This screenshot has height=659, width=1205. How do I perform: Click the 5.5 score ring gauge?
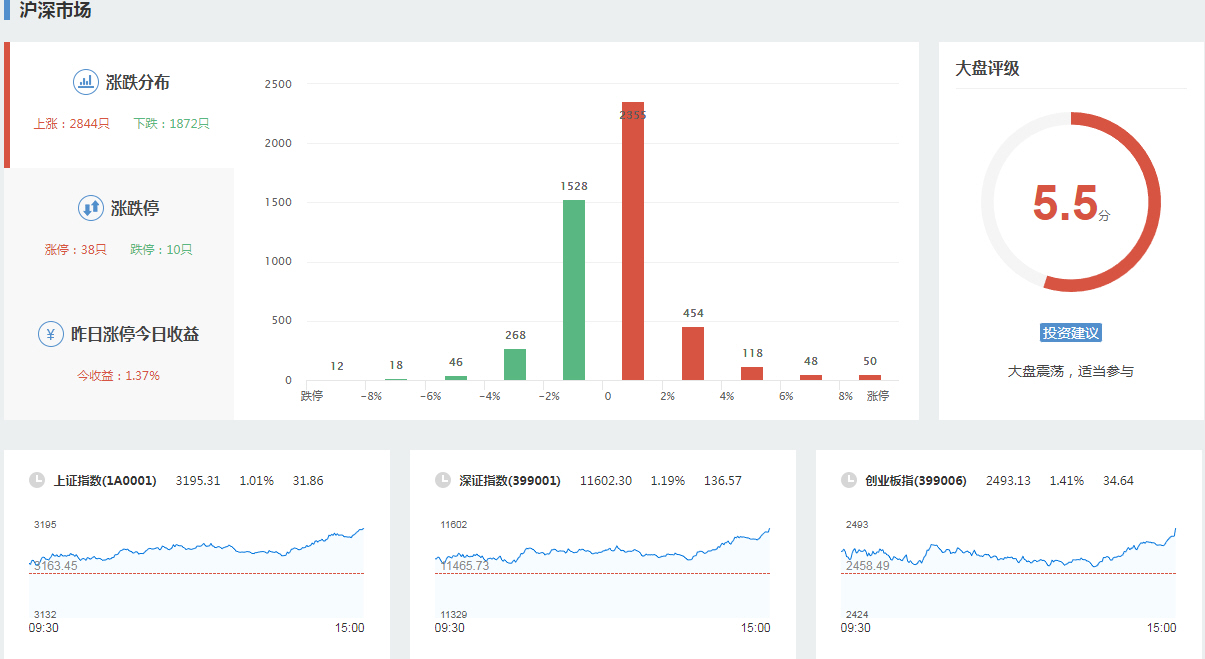pyautogui.click(x=1070, y=203)
